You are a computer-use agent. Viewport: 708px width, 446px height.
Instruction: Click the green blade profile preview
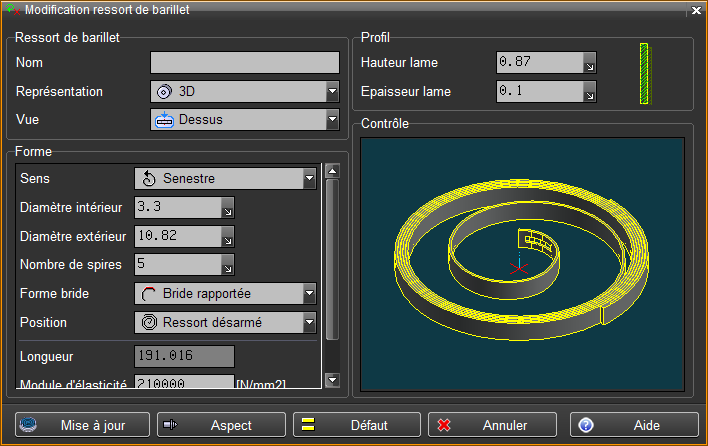point(645,74)
